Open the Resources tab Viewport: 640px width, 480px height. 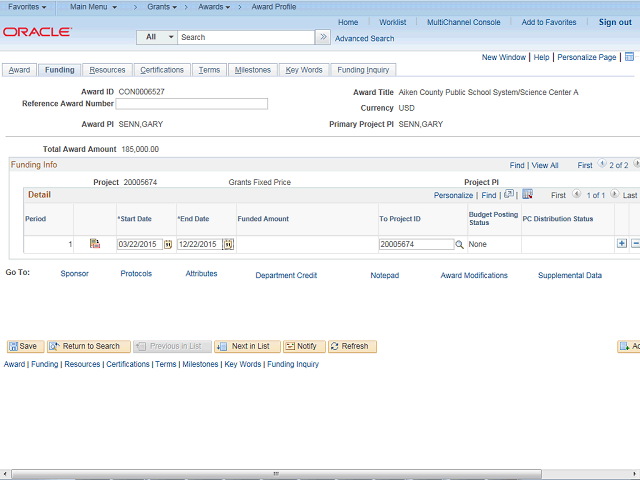tap(107, 70)
